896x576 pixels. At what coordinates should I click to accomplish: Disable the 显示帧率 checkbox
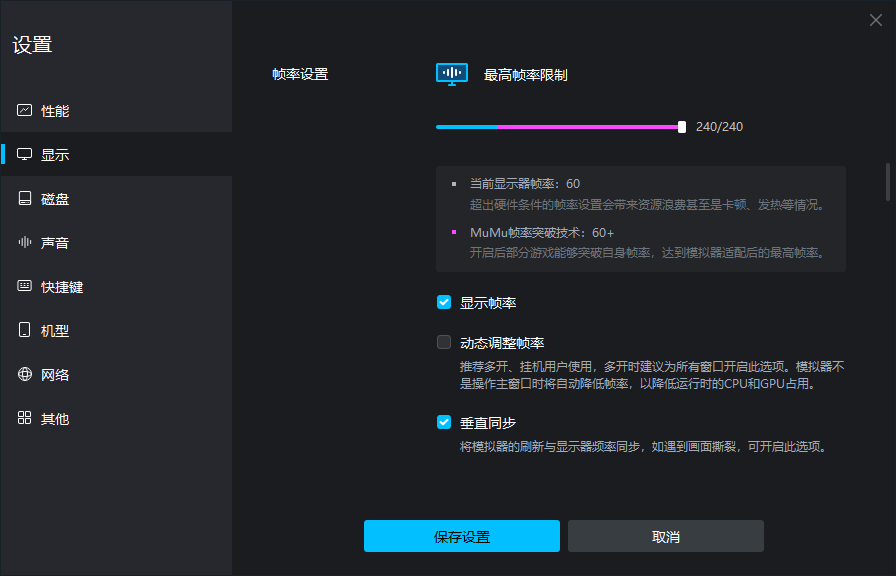(x=443, y=302)
